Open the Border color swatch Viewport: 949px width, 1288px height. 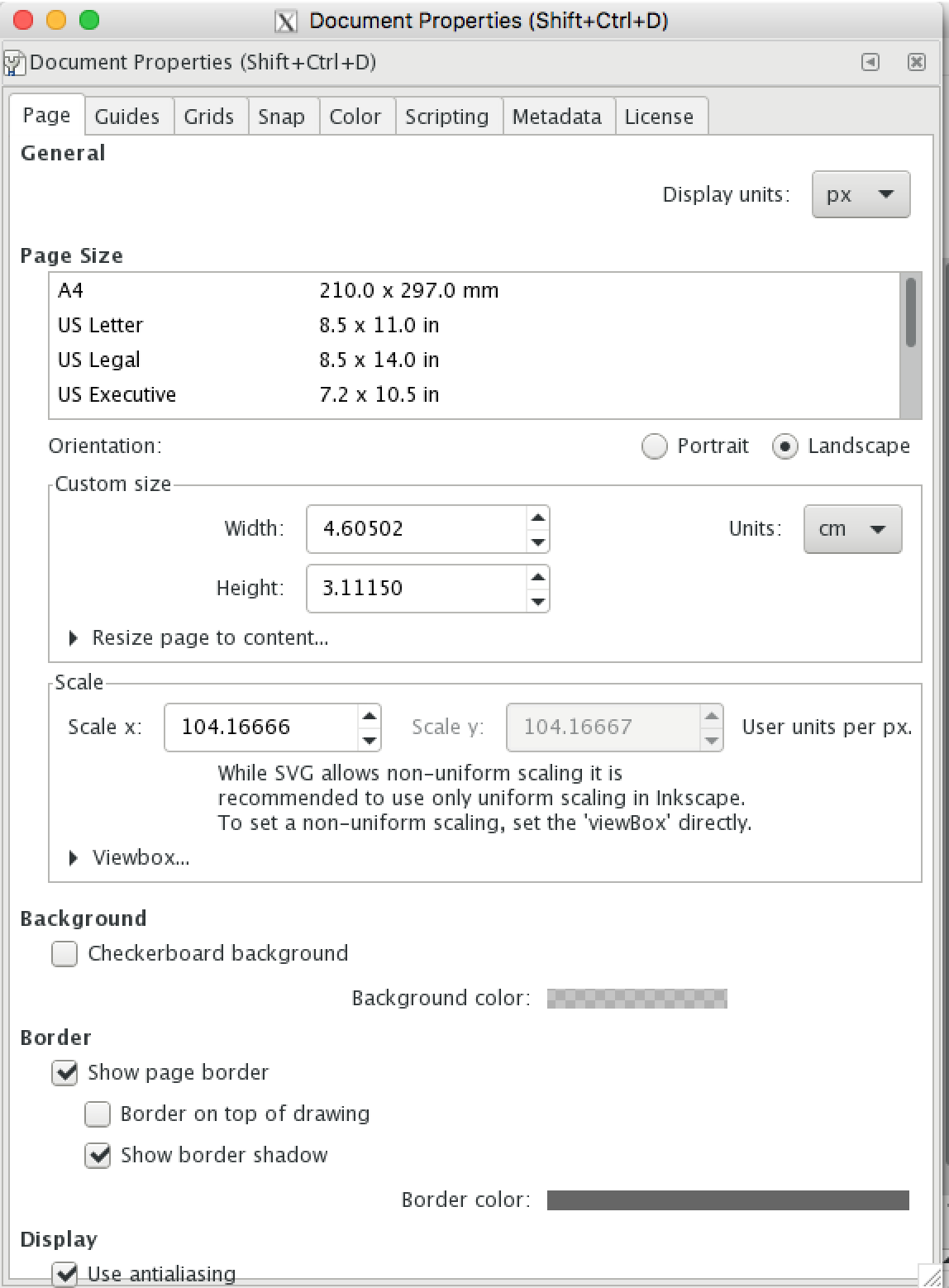(x=727, y=1200)
